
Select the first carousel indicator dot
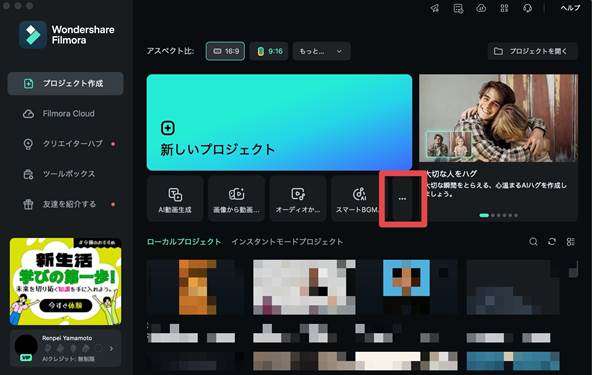(x=484, y=215)
